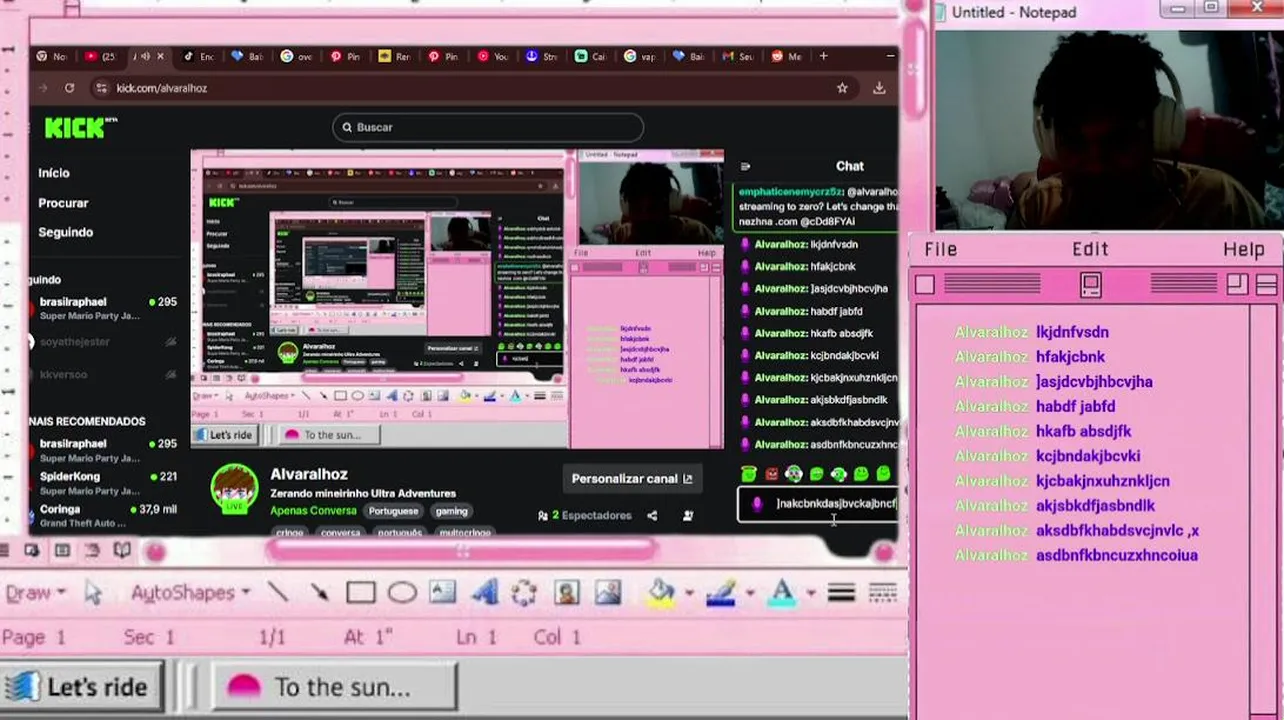Image resolution: width=1284 pixels, height=720 pixels.
Task: Open Line Style icon
Action: (x=842, y=593)
